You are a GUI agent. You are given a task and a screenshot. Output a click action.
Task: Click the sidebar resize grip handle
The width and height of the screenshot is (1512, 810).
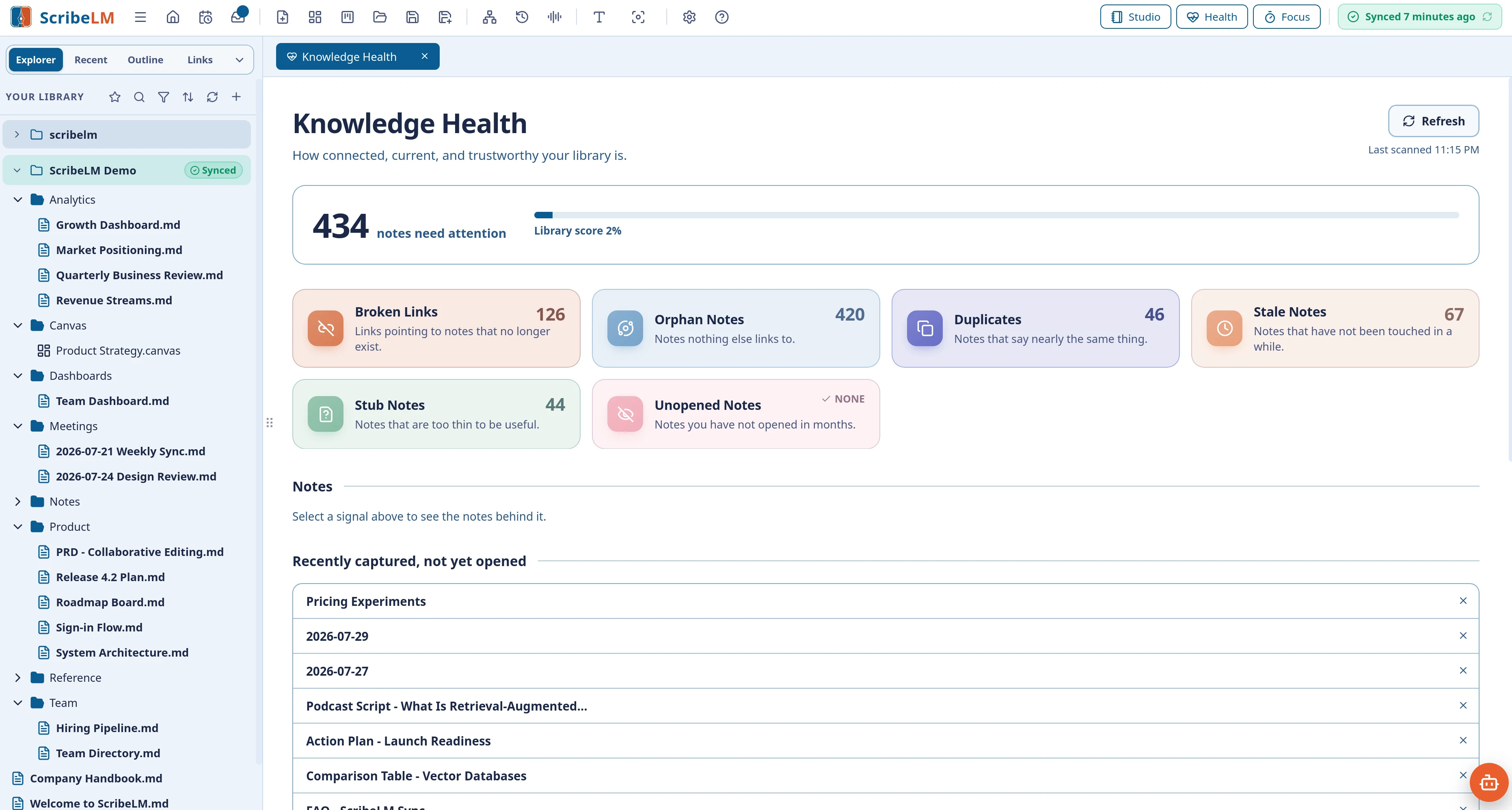click(270, 423)
